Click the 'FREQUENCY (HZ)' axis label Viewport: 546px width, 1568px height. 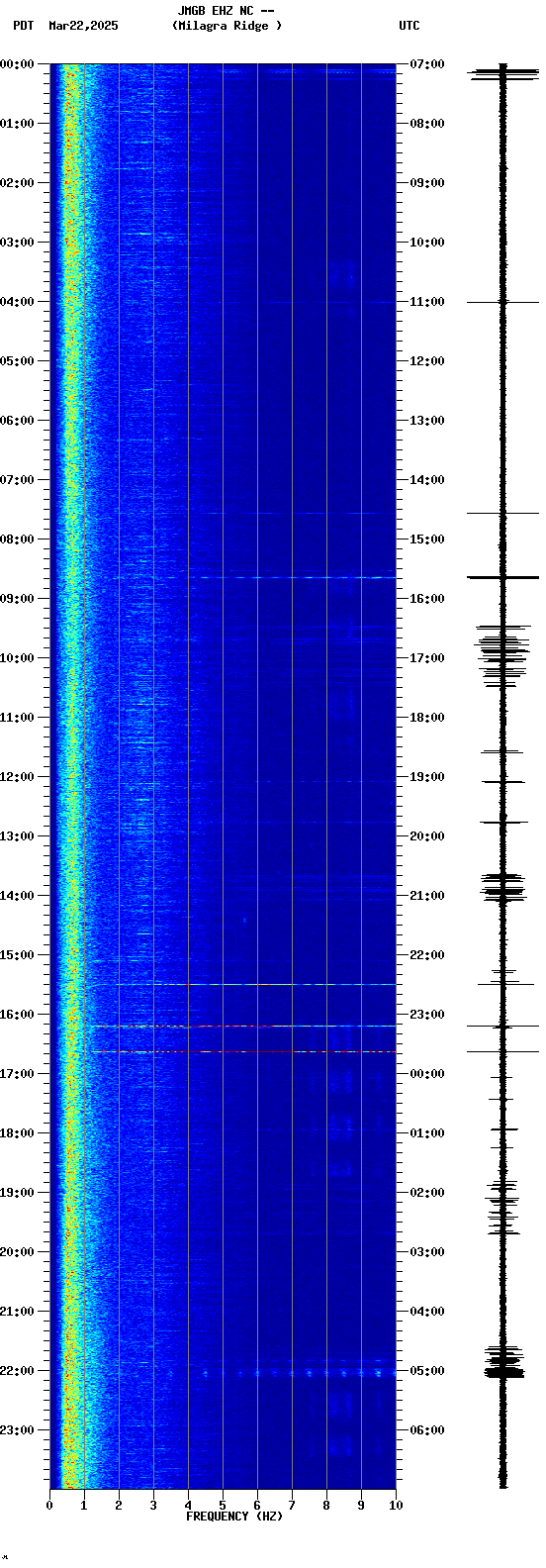234,1517
